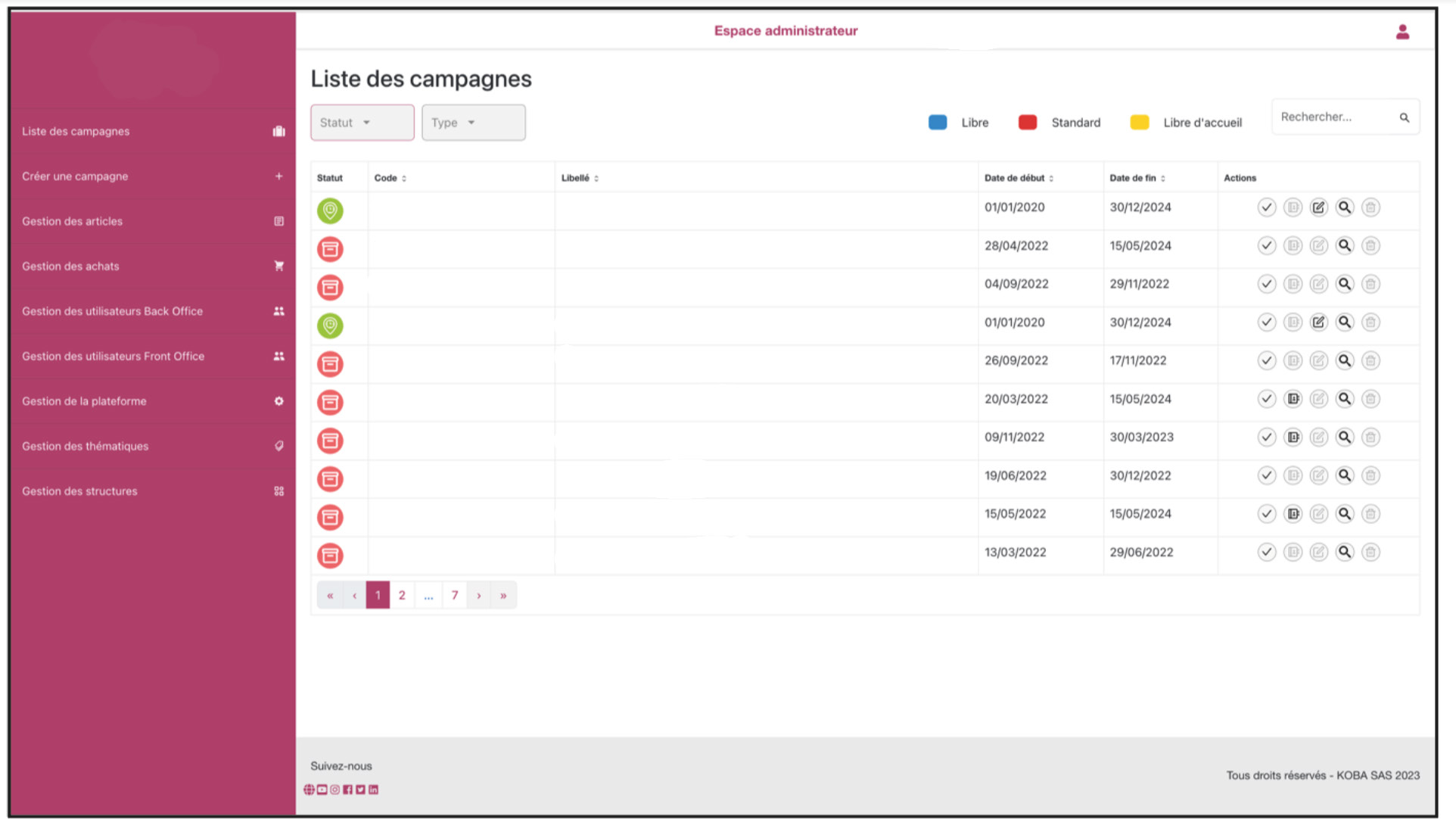Expand the Statut filter dropdown
Screen dimensions: 1456x819
click(362, 123)
